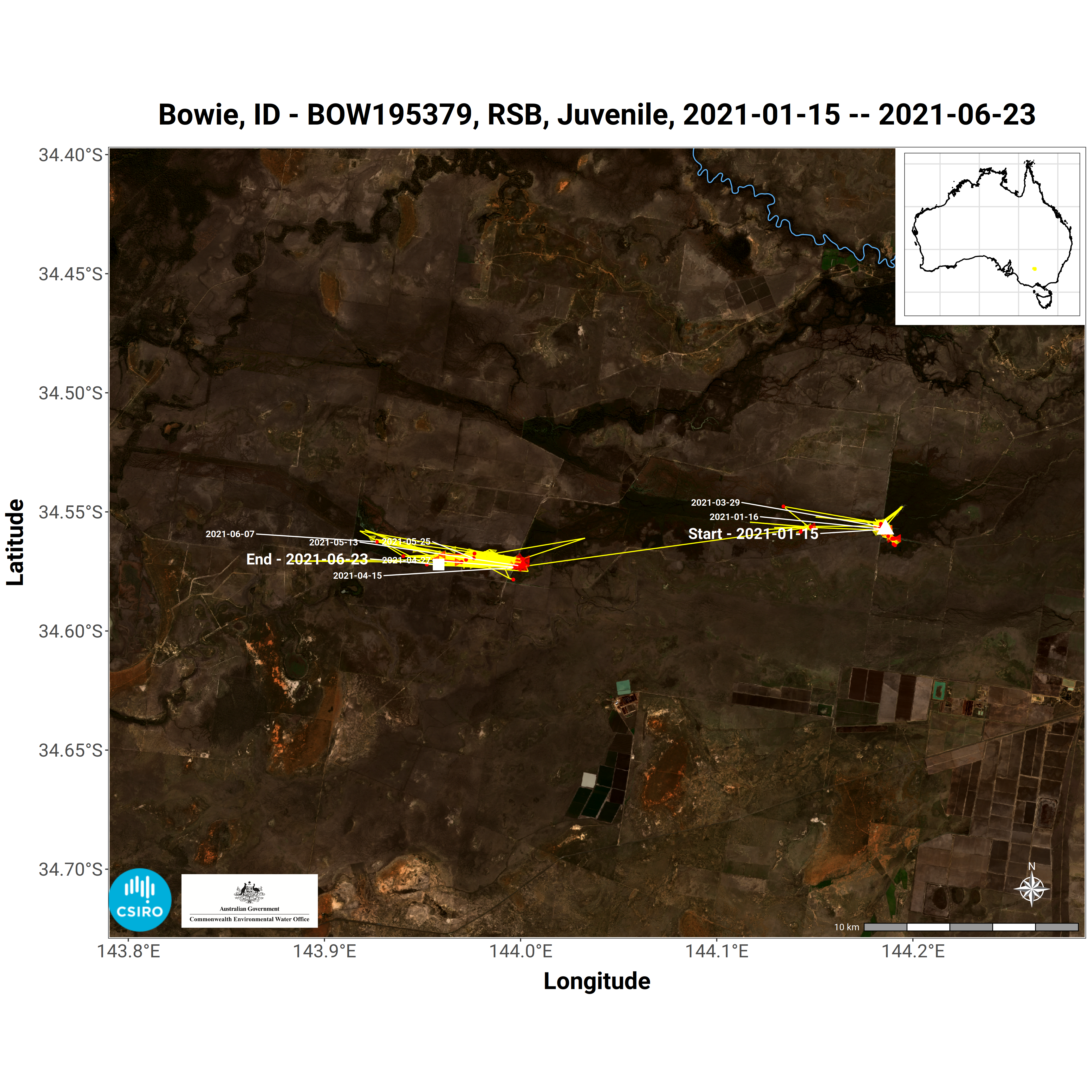Click the Australia inset overview map
Viewport: 1092px width, 1092px height.
coord(991,235)
